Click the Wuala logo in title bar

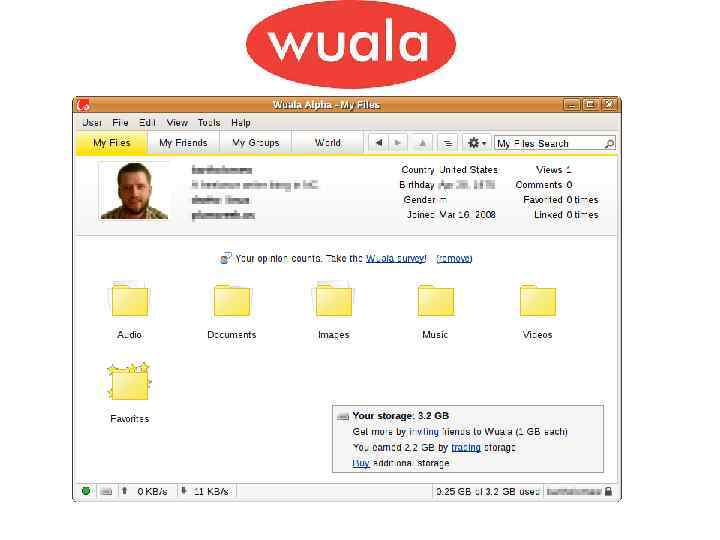point(83,105)
